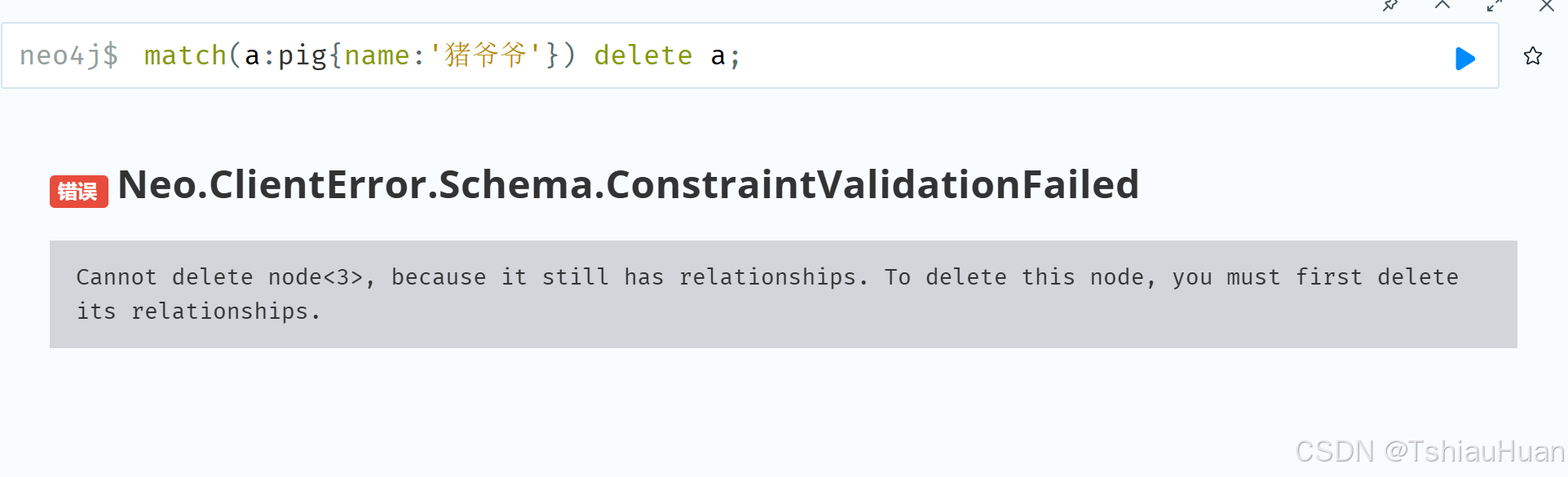The width and height of the screenshot is (1568, 477).
Task: Collapse the frame using the up chevron
Action: point(1442,5)
